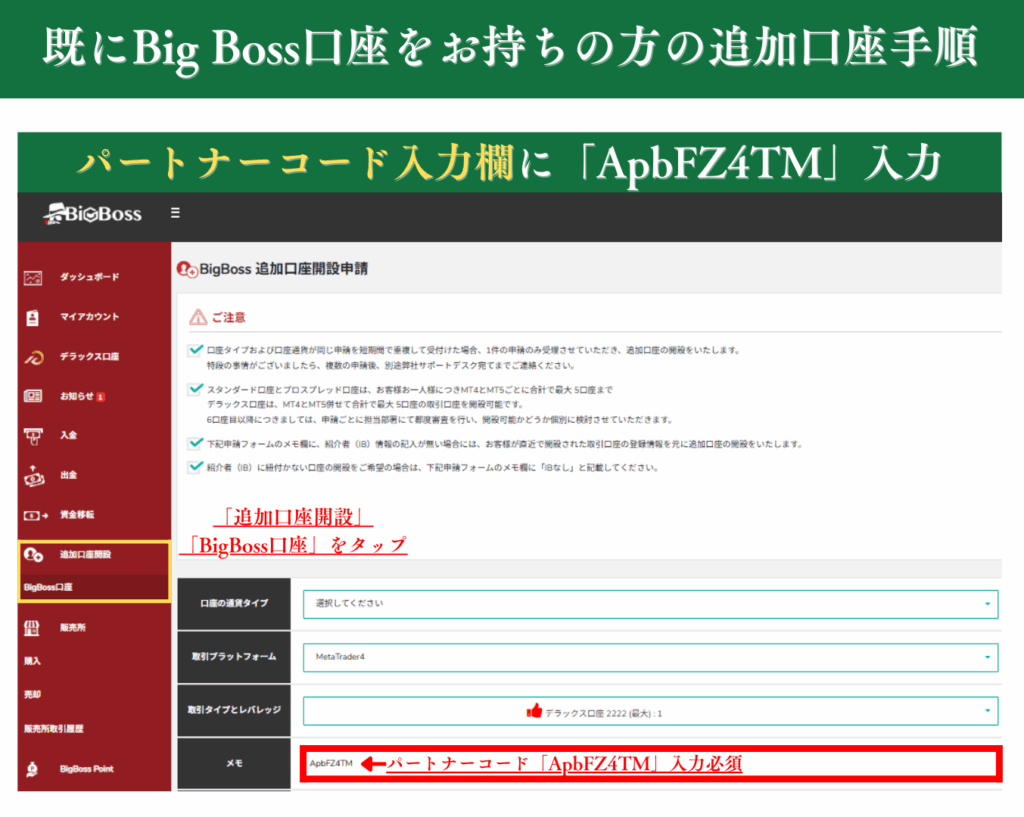Screen dimensions: 1024x817
Task: Click the マイアカウント profile icon
Action: pyautogui.click(x=33, y=317)
